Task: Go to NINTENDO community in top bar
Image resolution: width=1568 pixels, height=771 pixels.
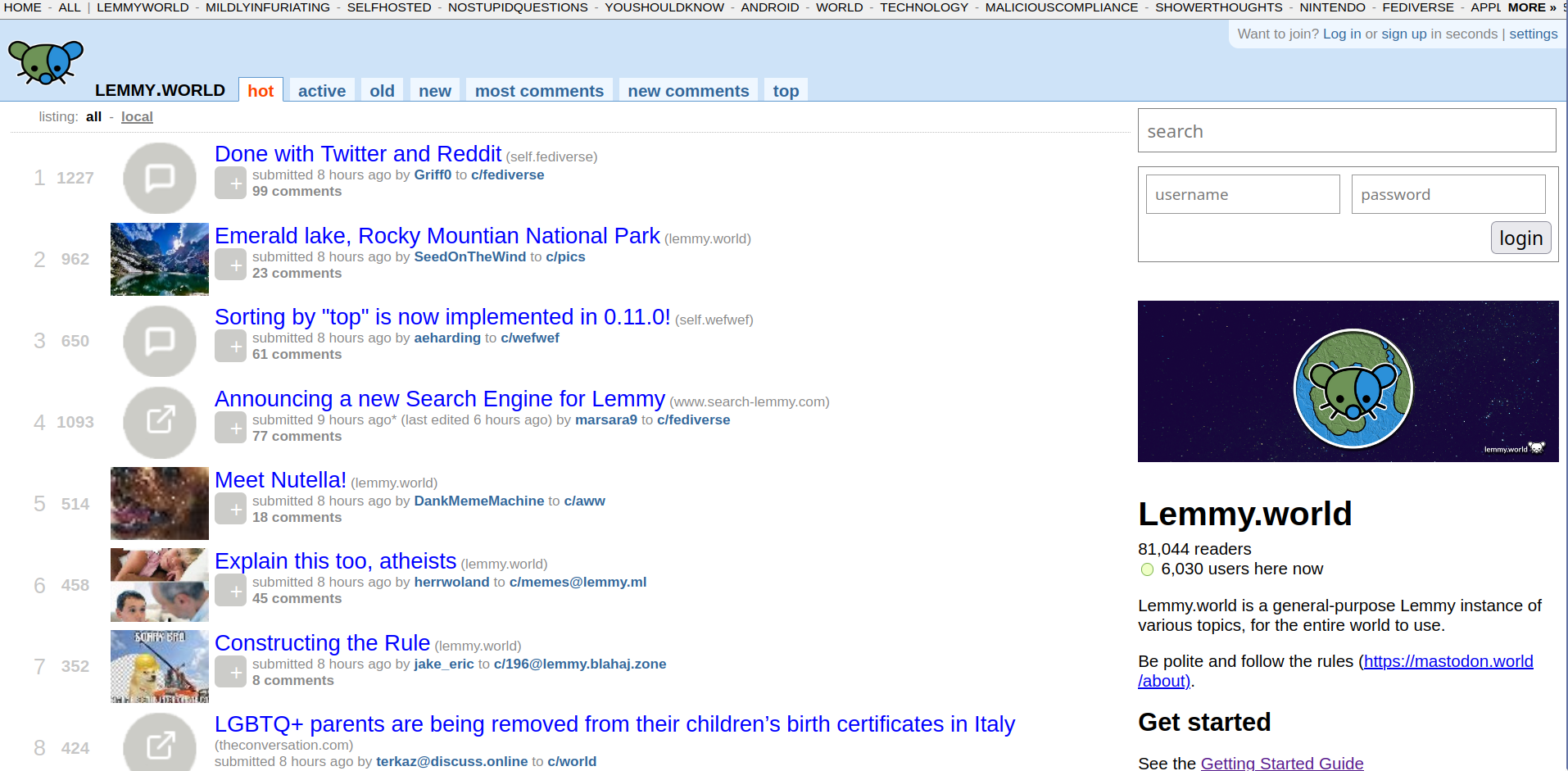Action: (x=1332, y=7)
